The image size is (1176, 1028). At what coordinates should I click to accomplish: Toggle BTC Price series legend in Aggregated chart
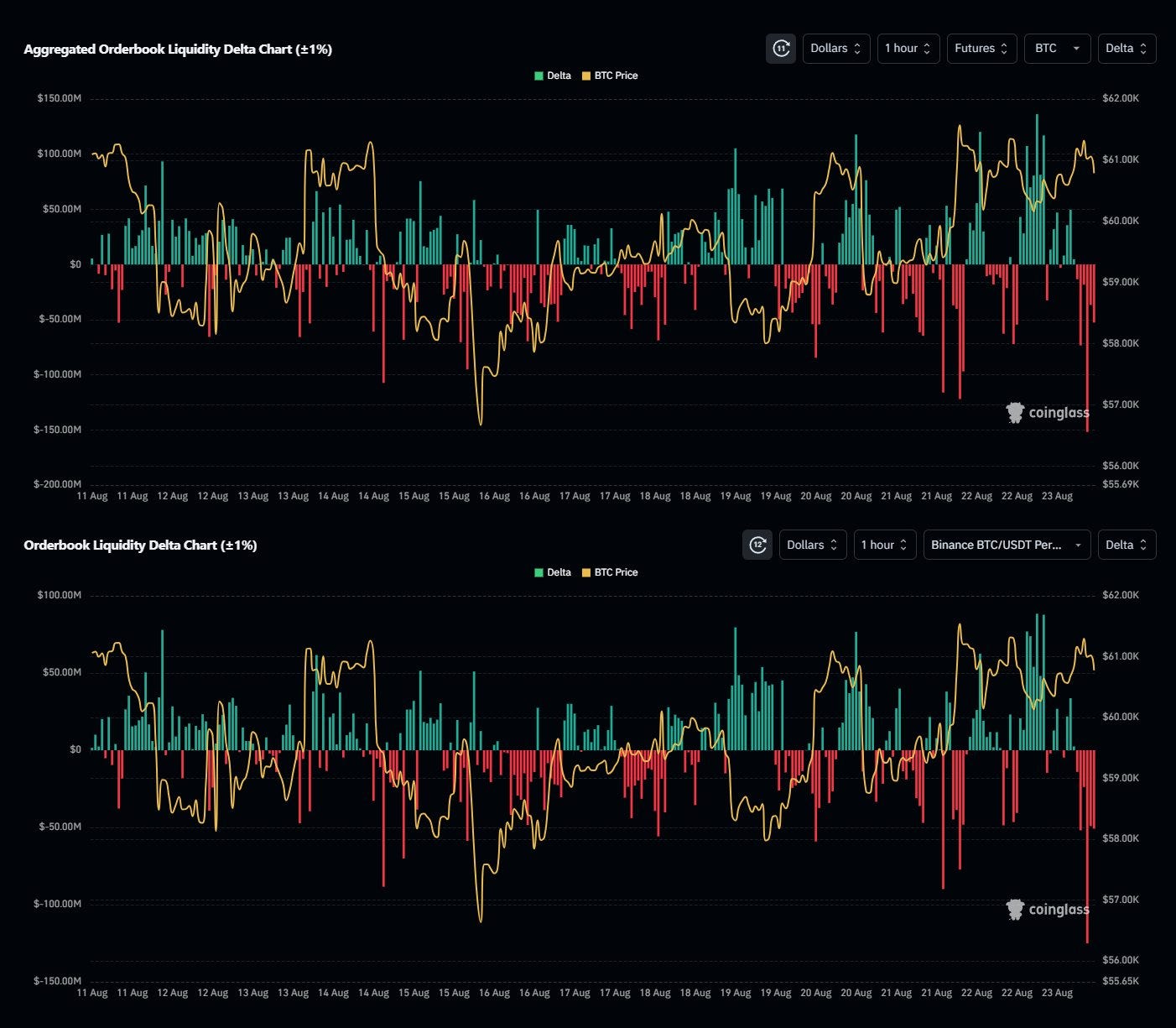pos(610,76)
